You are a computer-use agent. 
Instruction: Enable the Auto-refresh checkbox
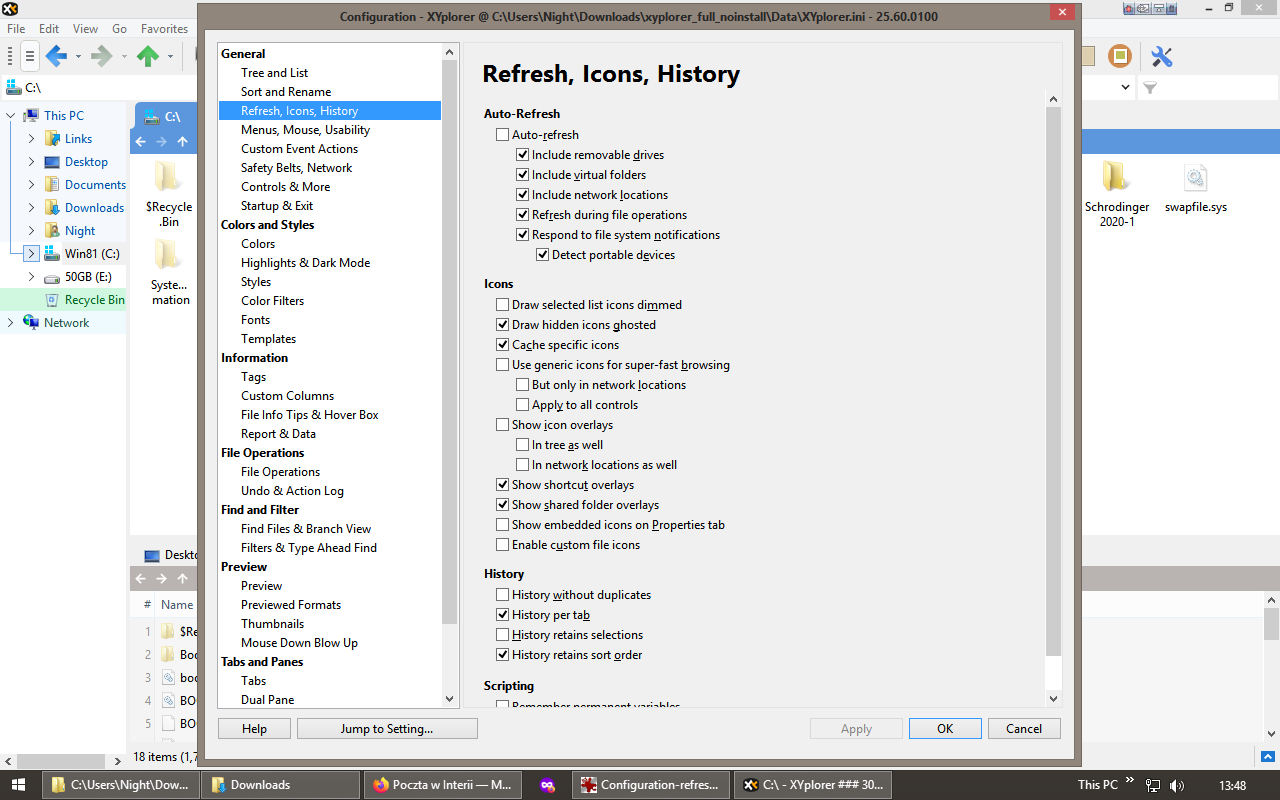[x=502, y=134]
